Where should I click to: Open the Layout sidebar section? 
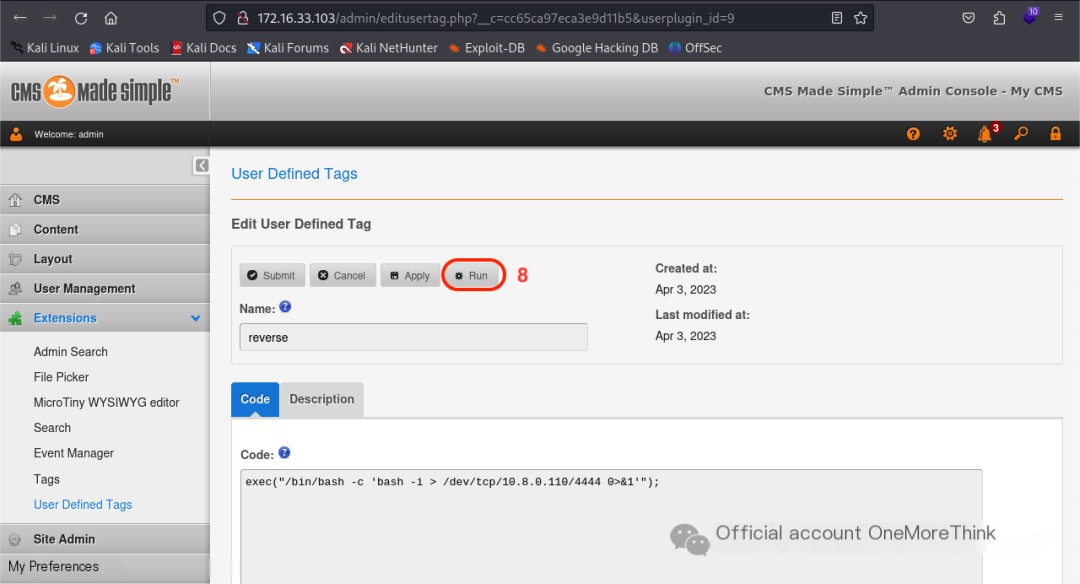tap(105, 259)
